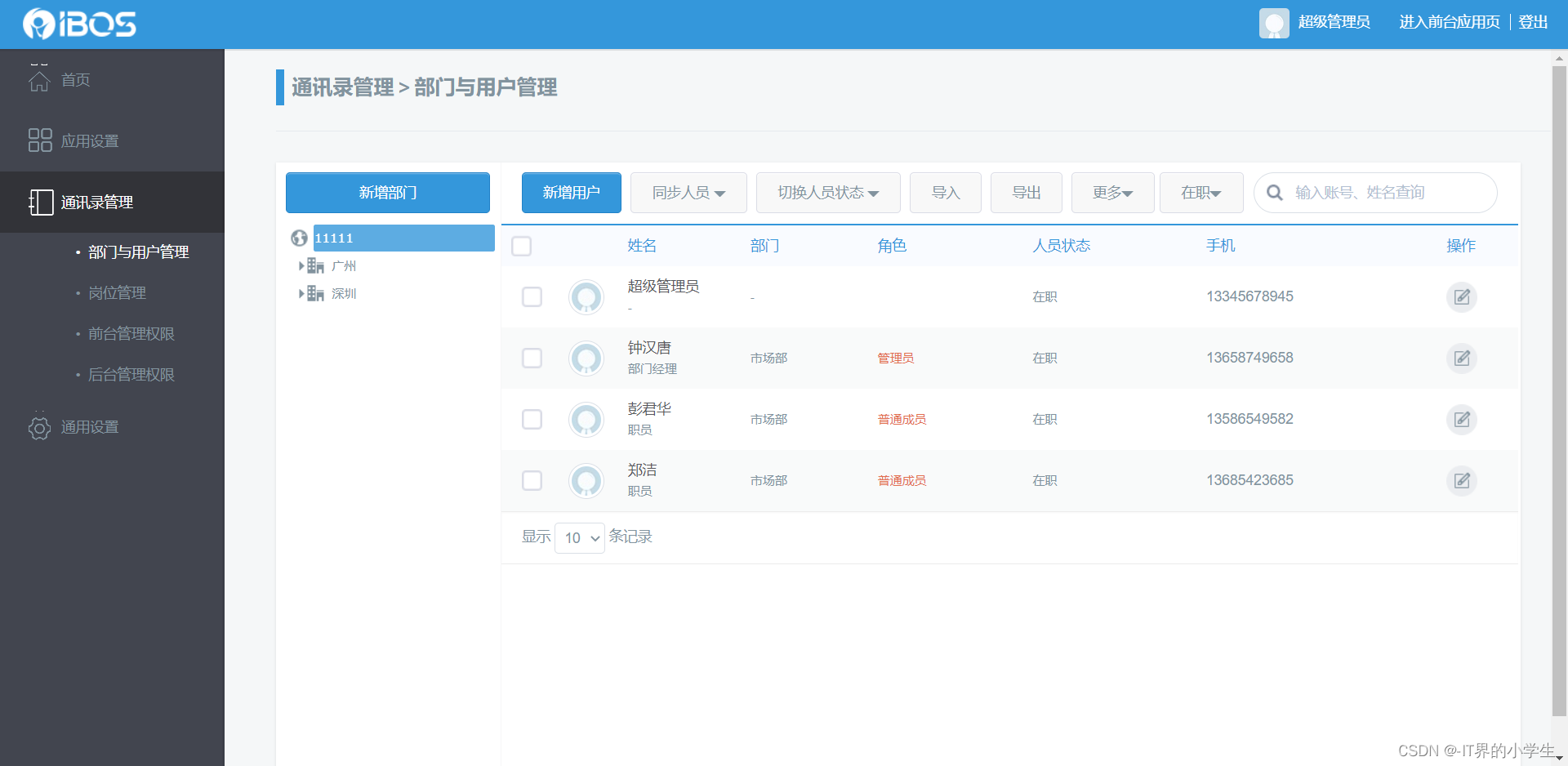This screenshot has height=766, width=1568.
Task: Check the row checkbox for 郑洁
Action: [532, 480]
